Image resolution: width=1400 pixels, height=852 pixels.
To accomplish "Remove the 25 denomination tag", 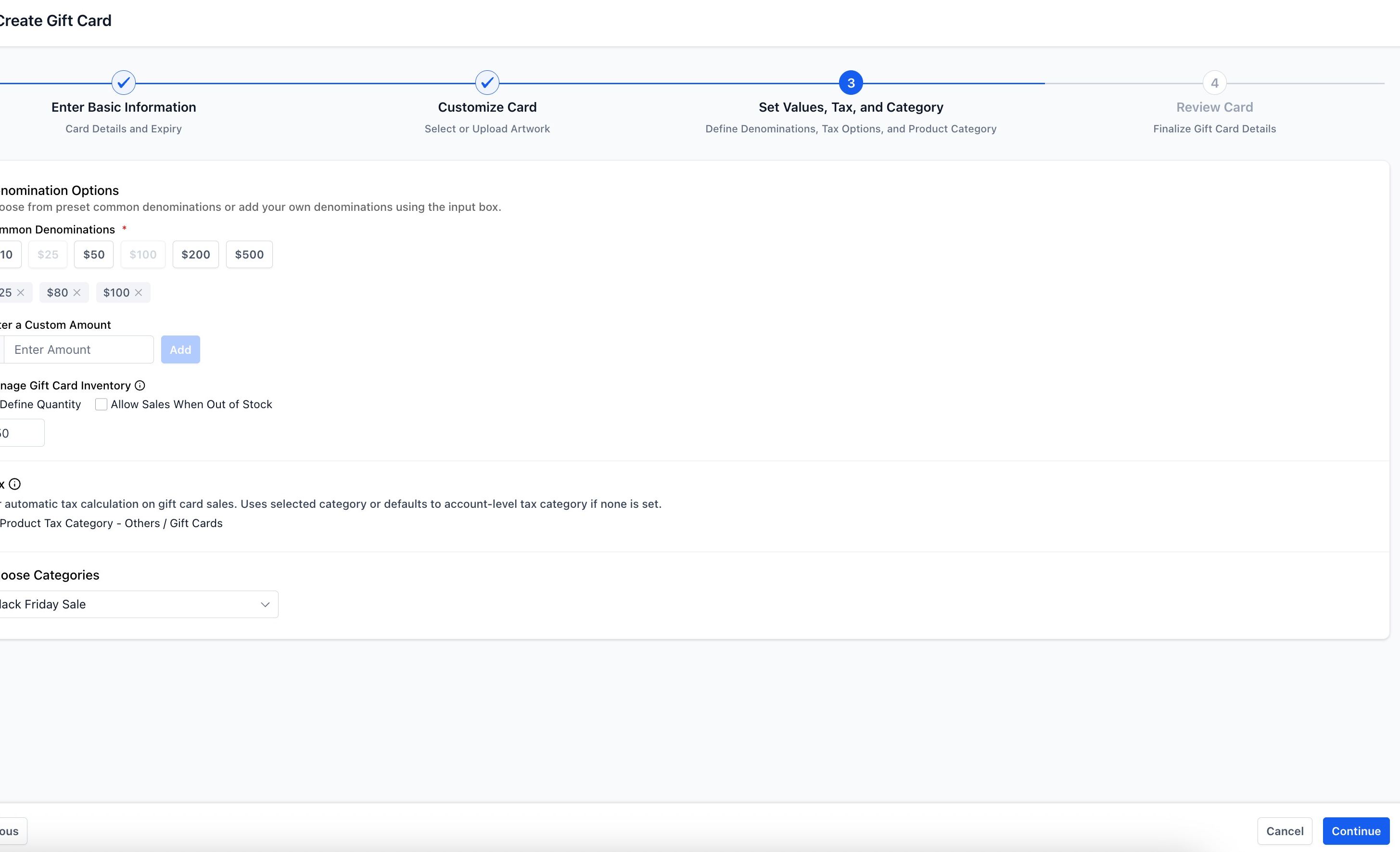I will coord(21,293).
